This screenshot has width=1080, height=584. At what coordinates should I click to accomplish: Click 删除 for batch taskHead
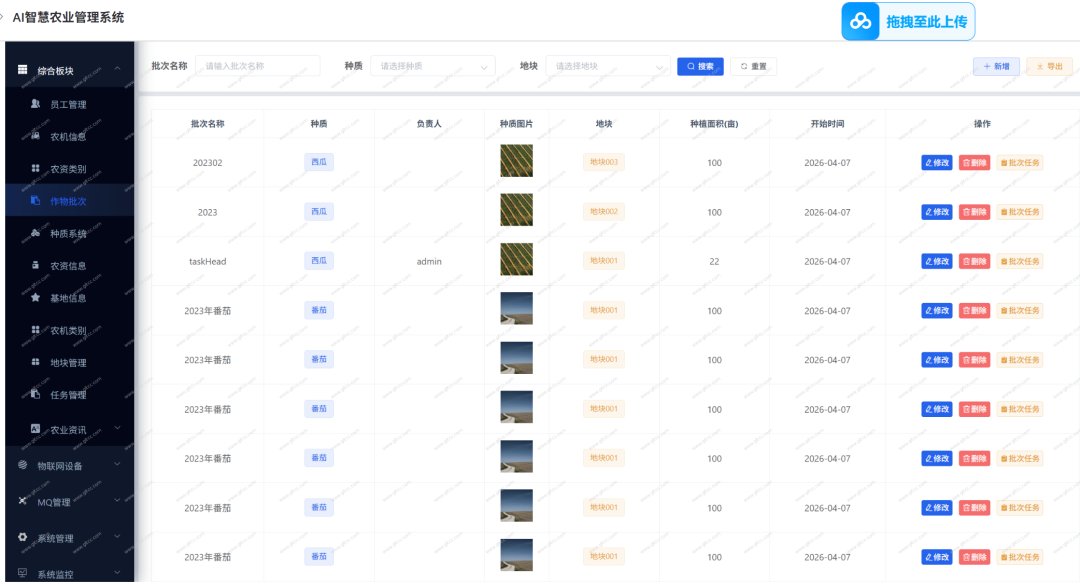975,261
